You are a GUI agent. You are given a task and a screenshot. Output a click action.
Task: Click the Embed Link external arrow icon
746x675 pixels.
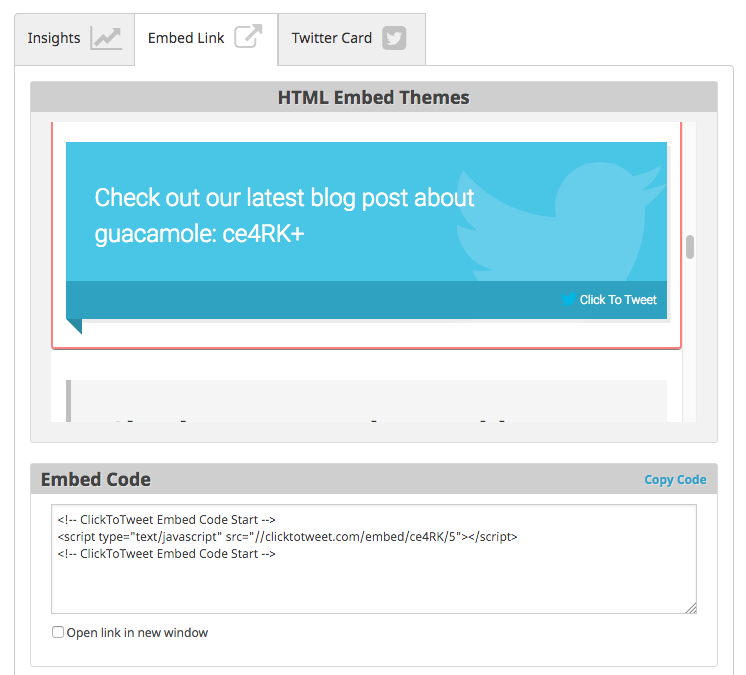pos(248,36)
